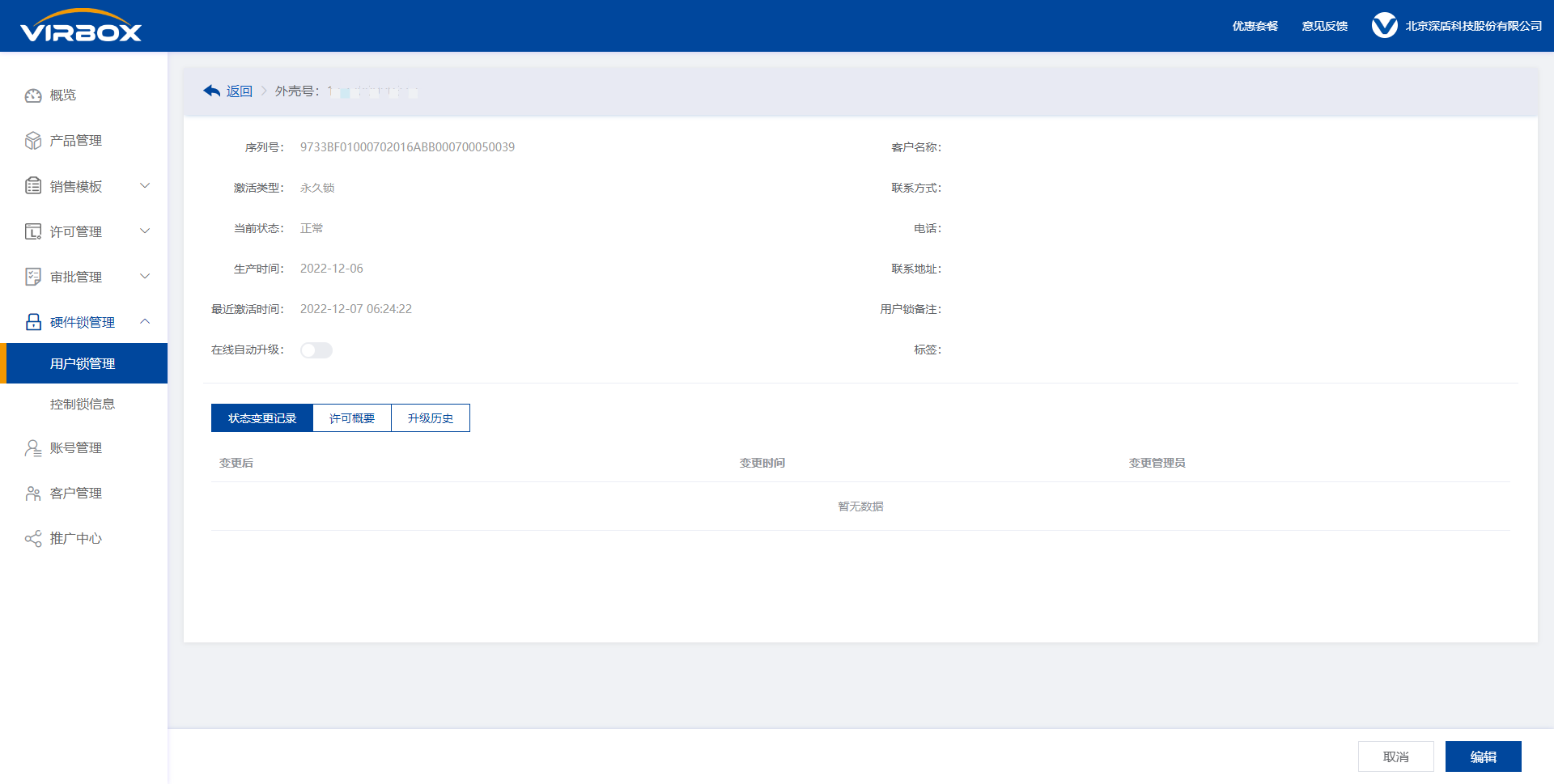Screen dimensions: 1554x784
Task: Click the 推广中心 share icon
Action: (x=33, y=539)
